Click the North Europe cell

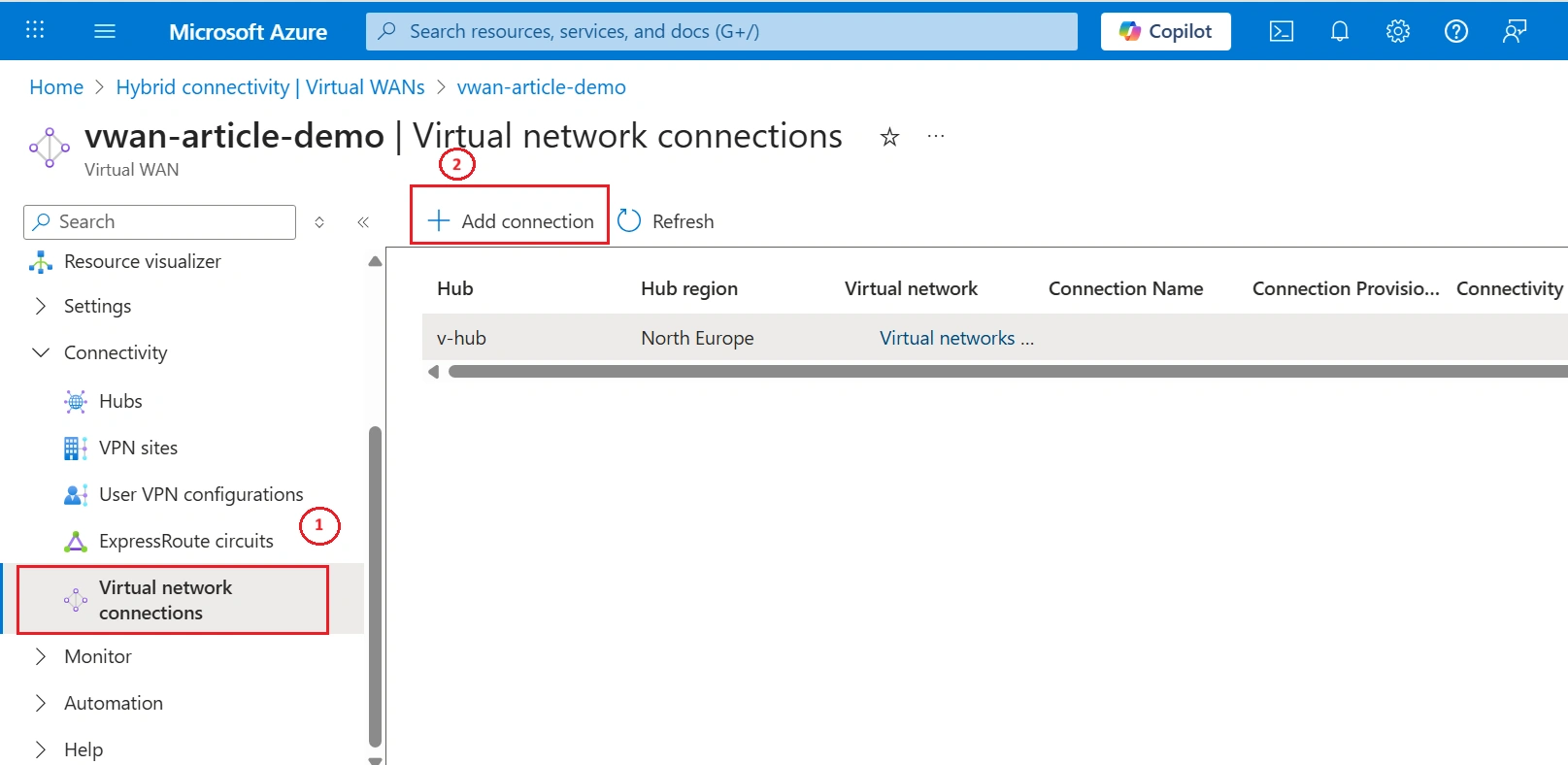click(697, 338)
